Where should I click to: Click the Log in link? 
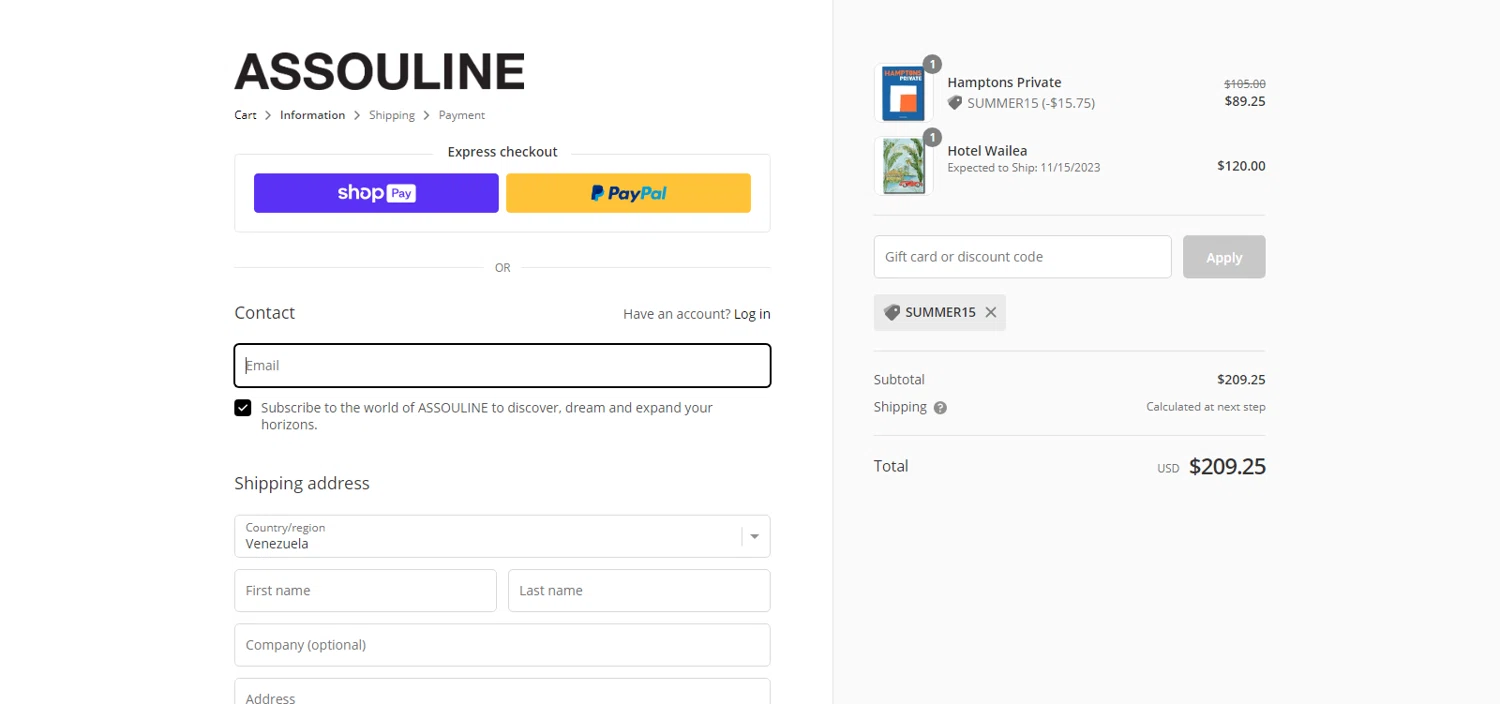click(x=752, y=314)
